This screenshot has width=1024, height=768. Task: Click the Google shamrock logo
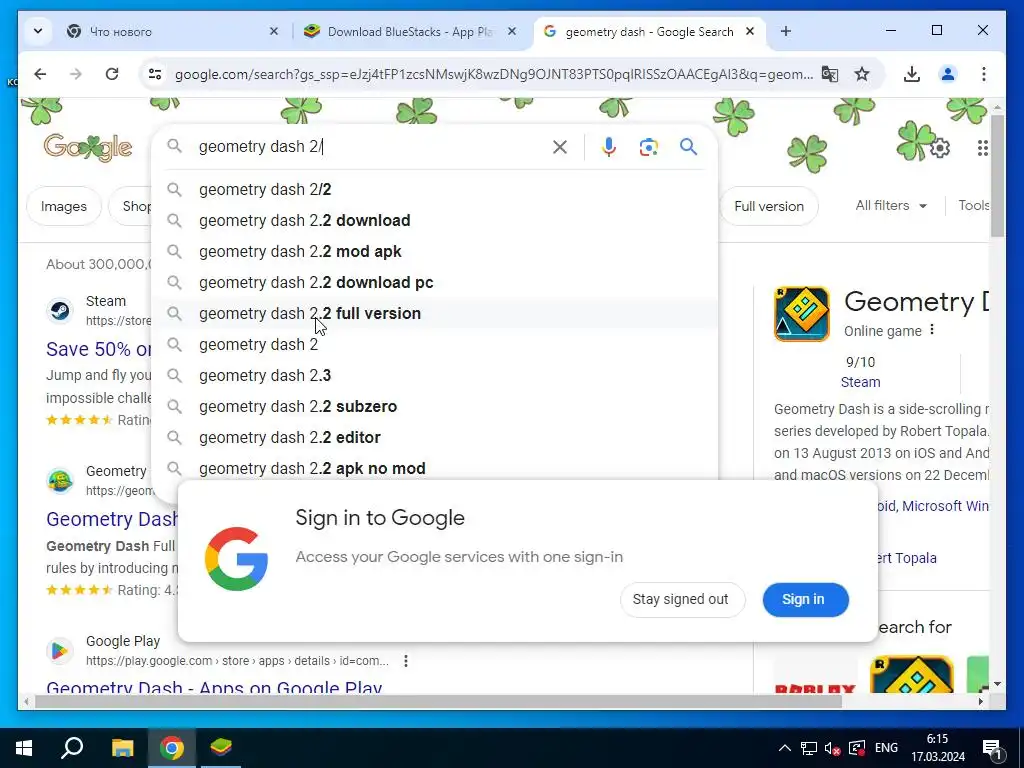click(88, 147)
